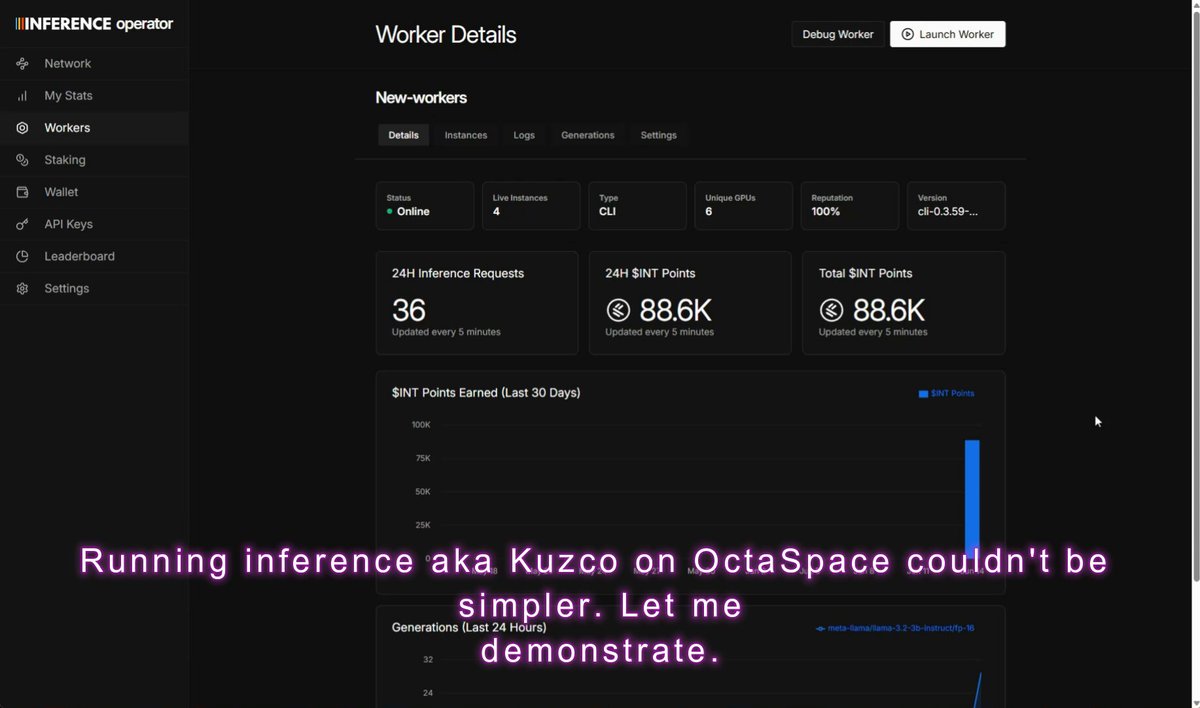The height and width of the screenshot is (708, 1200).
Task: Click the 50K axis label
Action: [423, 492]
